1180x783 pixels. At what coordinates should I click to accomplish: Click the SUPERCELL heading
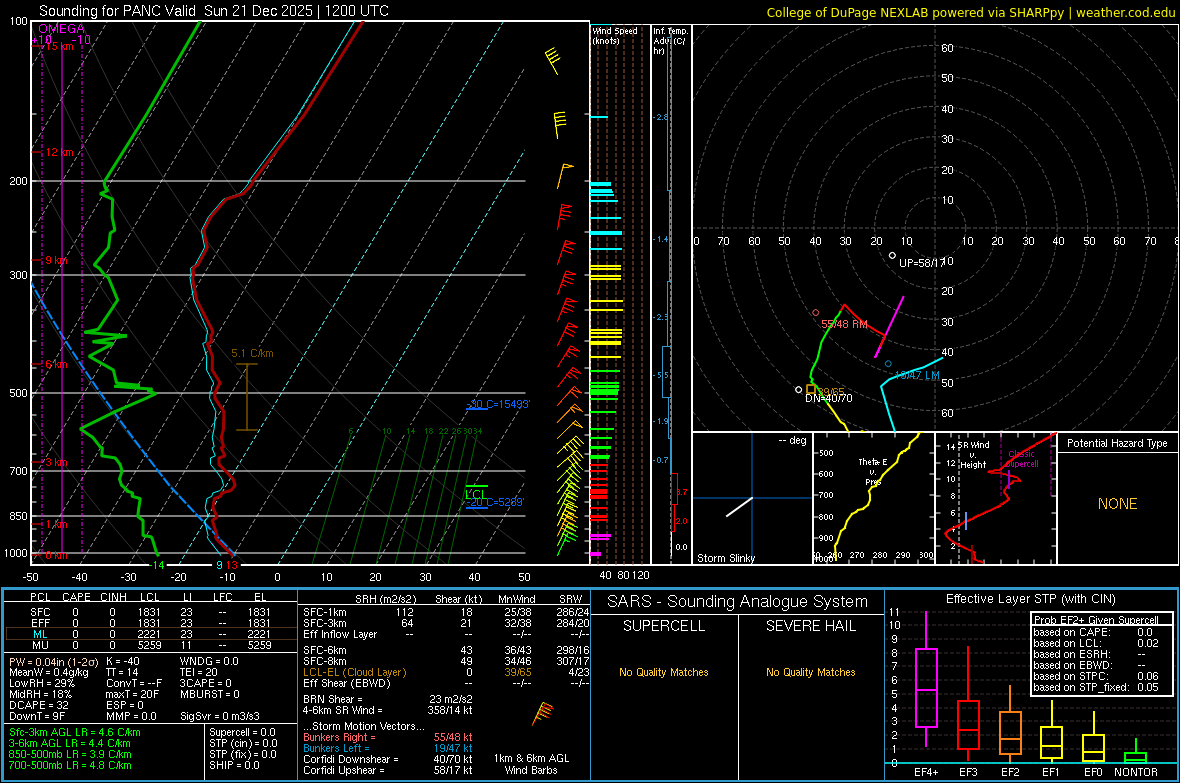664,626
